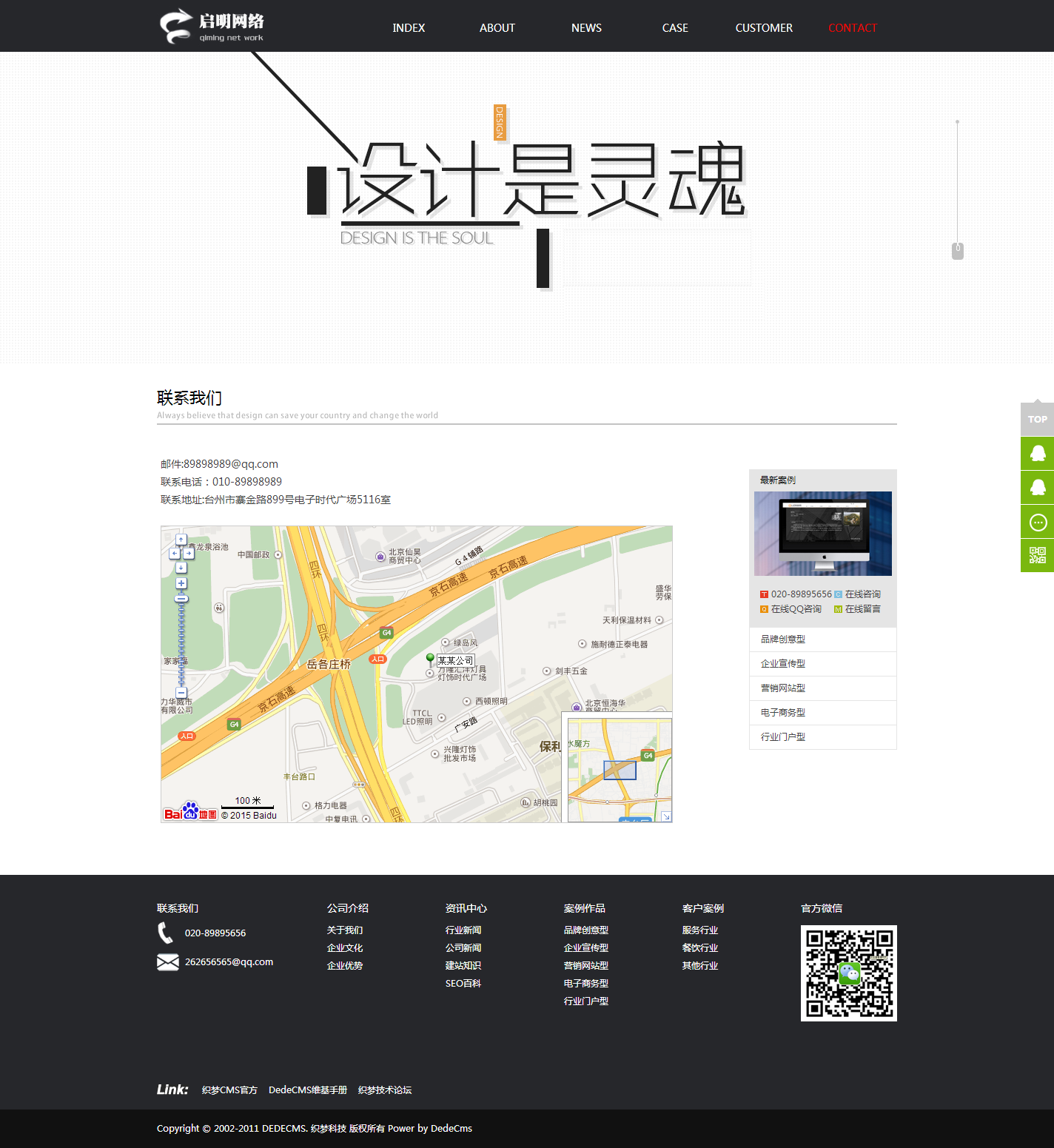Open the 在线留言 link
Screen dimensions: 1054x1148
tap(862, 609)
